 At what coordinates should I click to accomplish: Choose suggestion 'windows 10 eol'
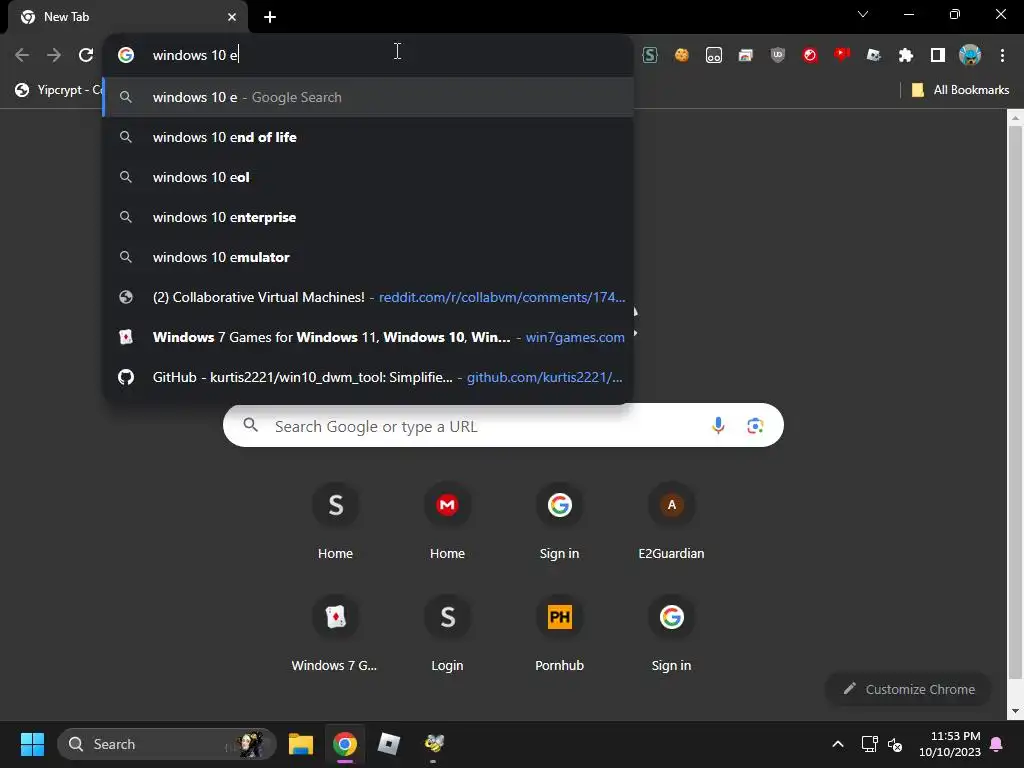click(369, 177)
